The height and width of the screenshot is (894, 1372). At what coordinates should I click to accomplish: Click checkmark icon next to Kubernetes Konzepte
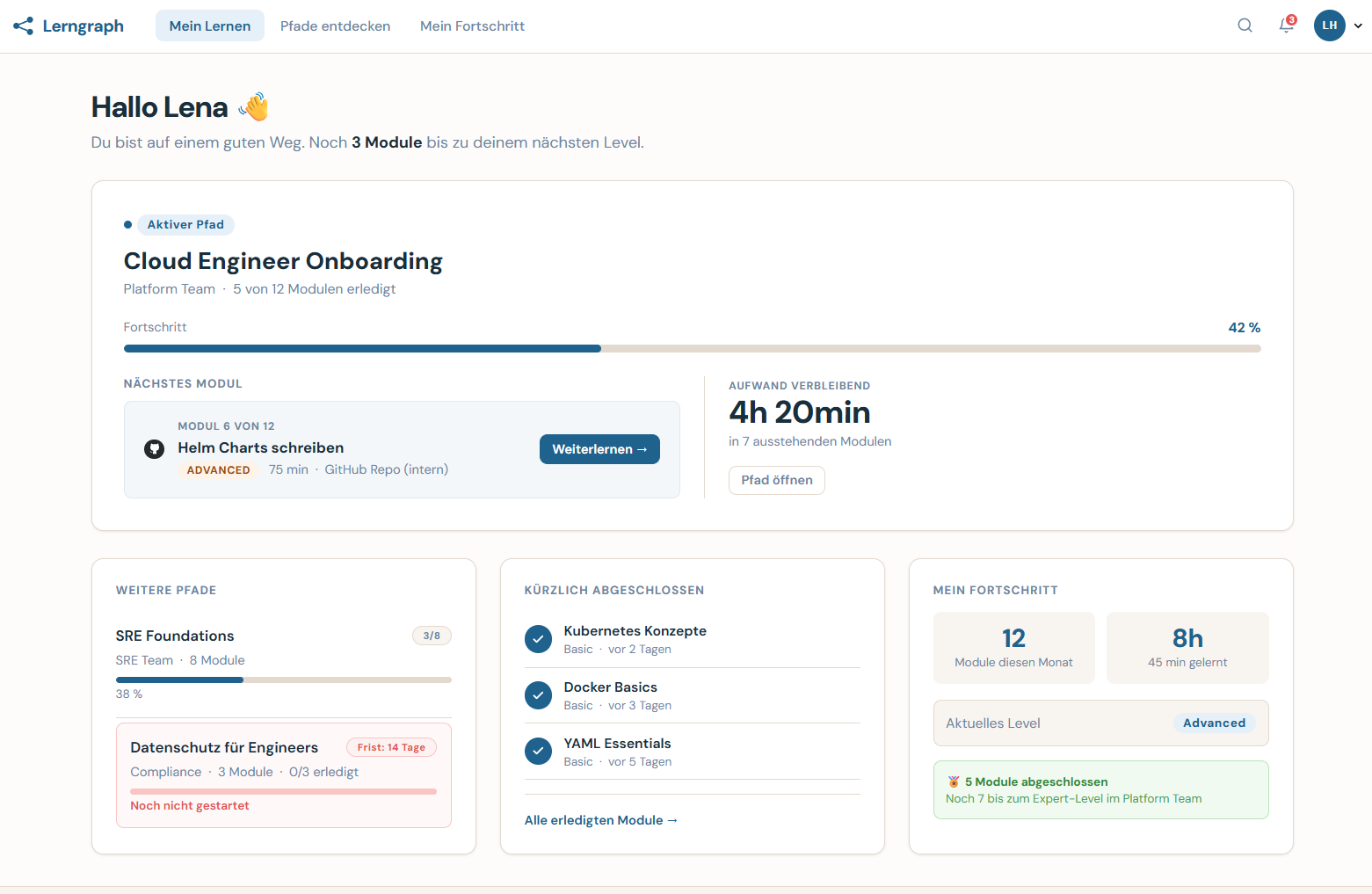tap(538, 639)
